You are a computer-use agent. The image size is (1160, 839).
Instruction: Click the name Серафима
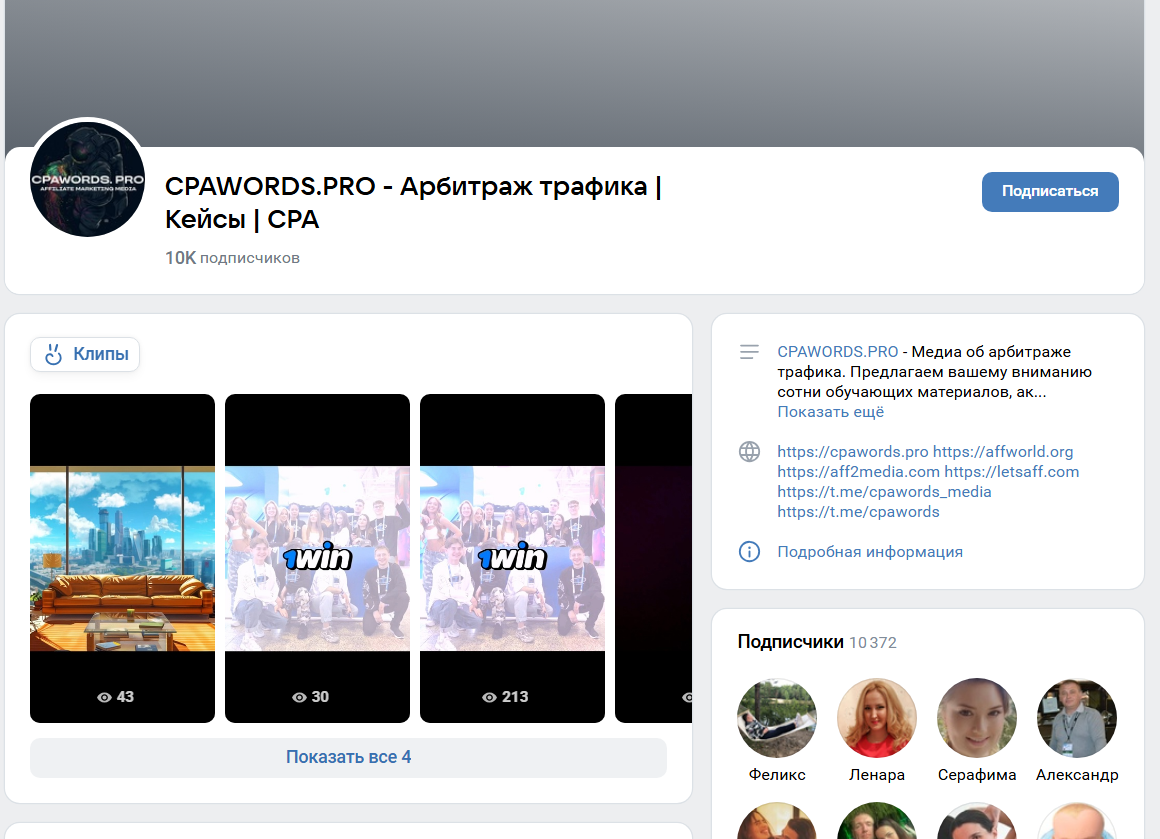pyautogui.click(x=977, y=775)
